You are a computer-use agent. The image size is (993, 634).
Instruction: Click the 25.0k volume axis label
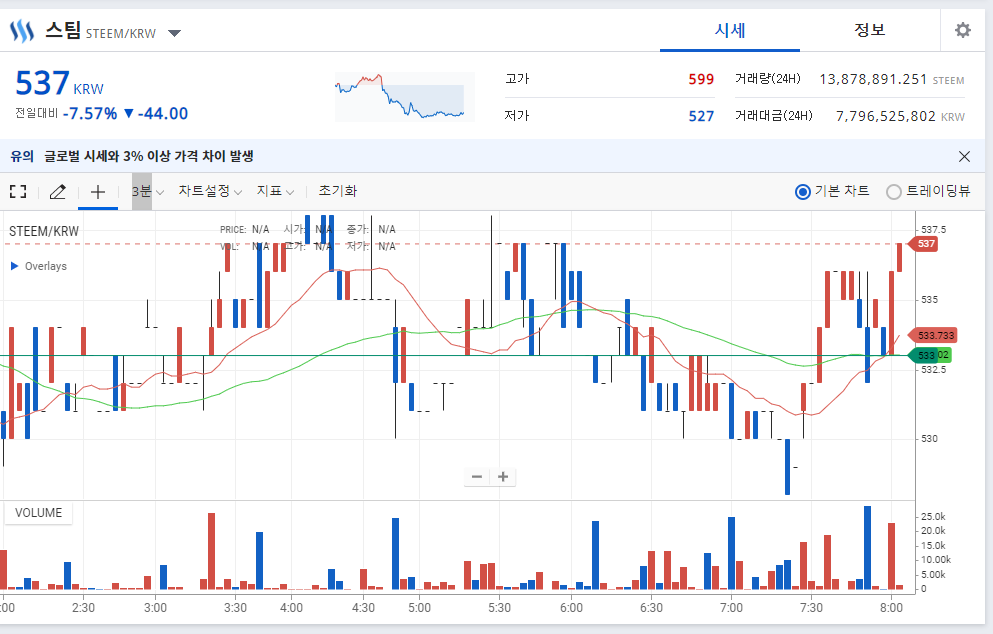pyautogui.click(x=932, y=517)
